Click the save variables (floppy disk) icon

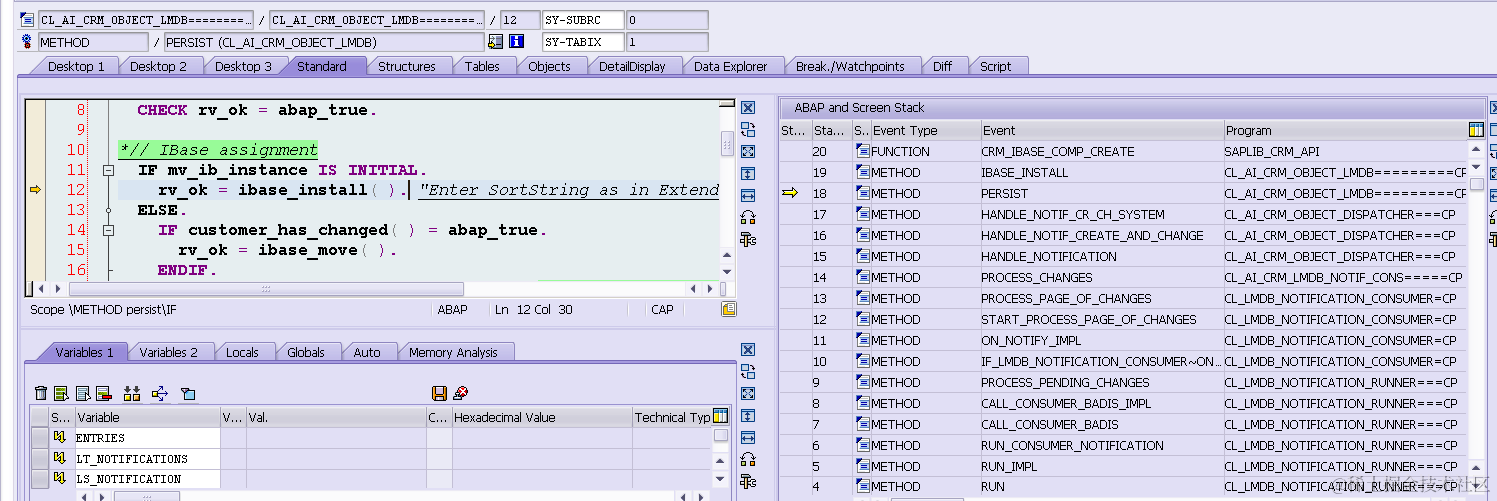(439, 394)
